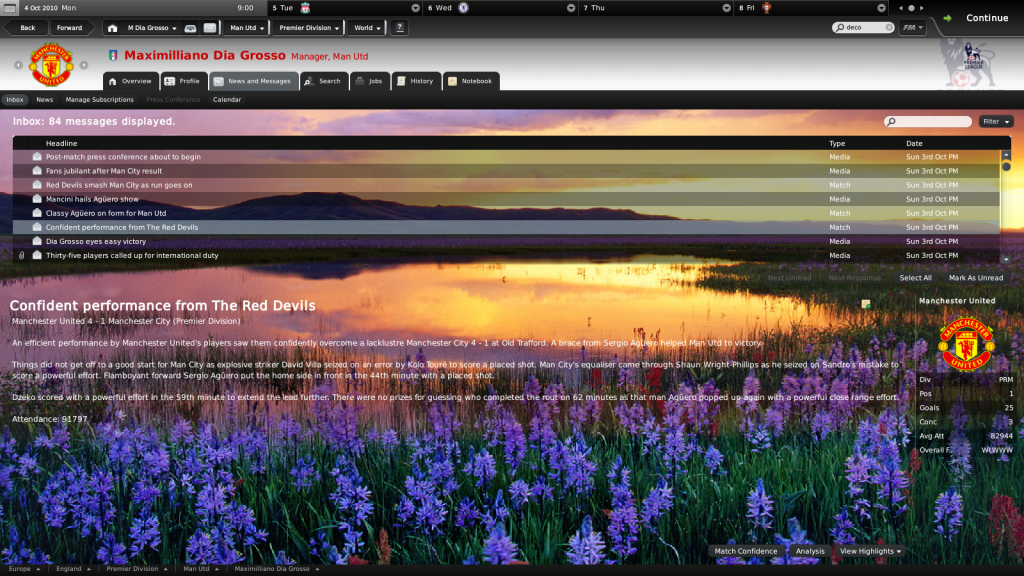Click envelope icon of Post-match press conference message
Screen dimensions: 1024x576
[37, 157]
